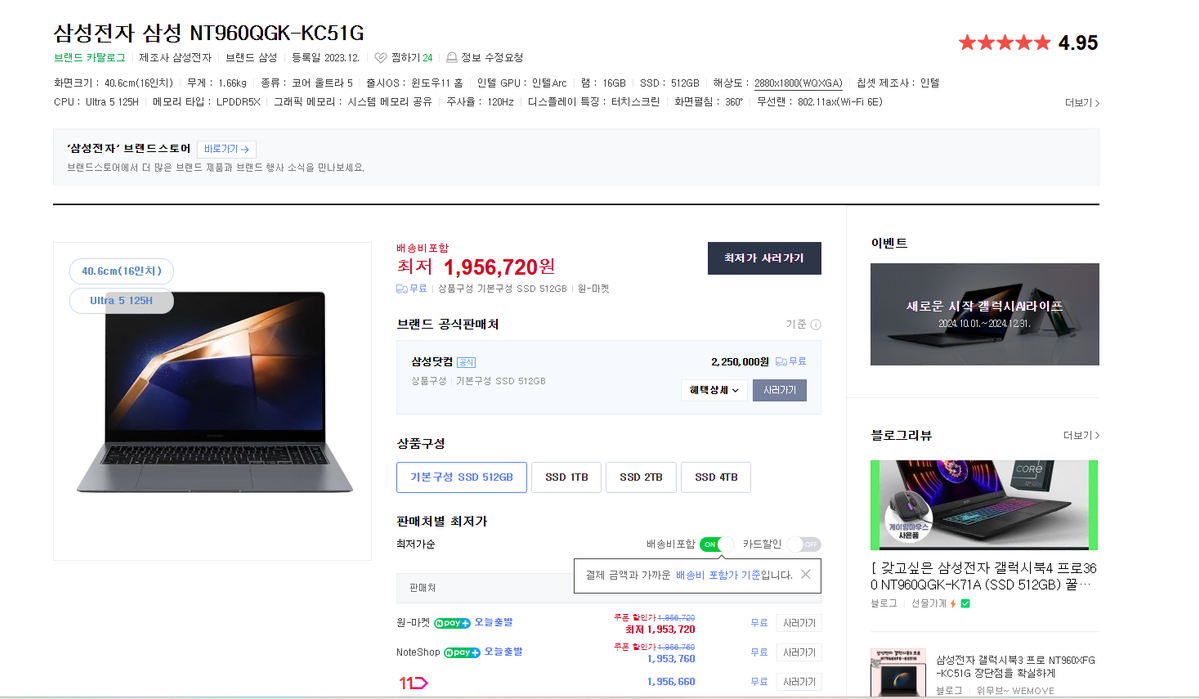
Task: Open blog post 삼성전자 갤럭시북3 프로 NT960XFG
Action: click(x=1015, y=667)
